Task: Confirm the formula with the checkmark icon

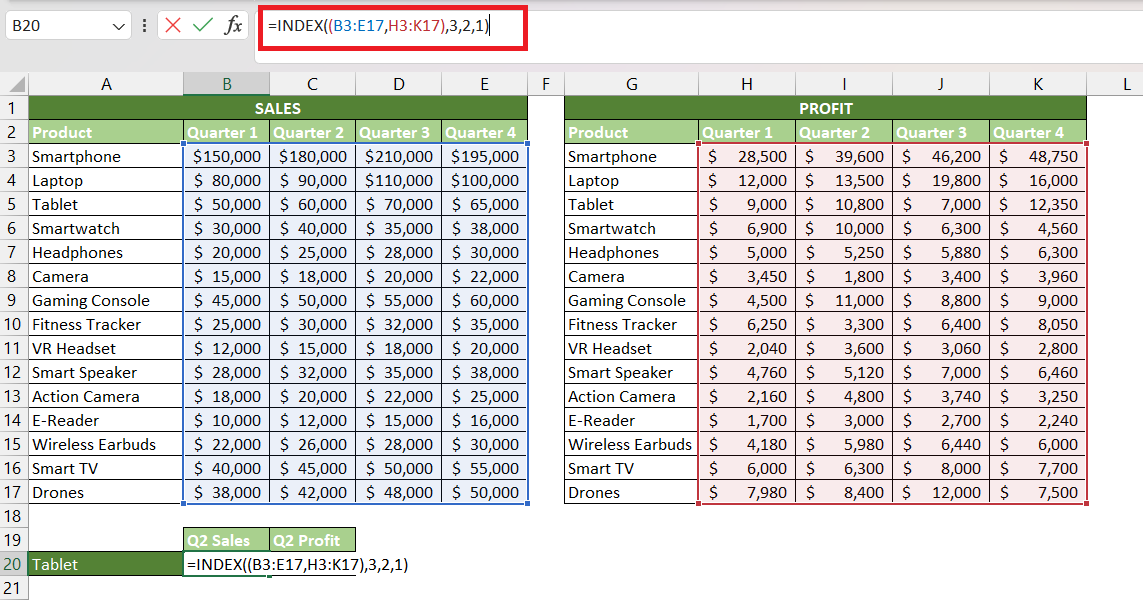Action: tap(203, 26)
